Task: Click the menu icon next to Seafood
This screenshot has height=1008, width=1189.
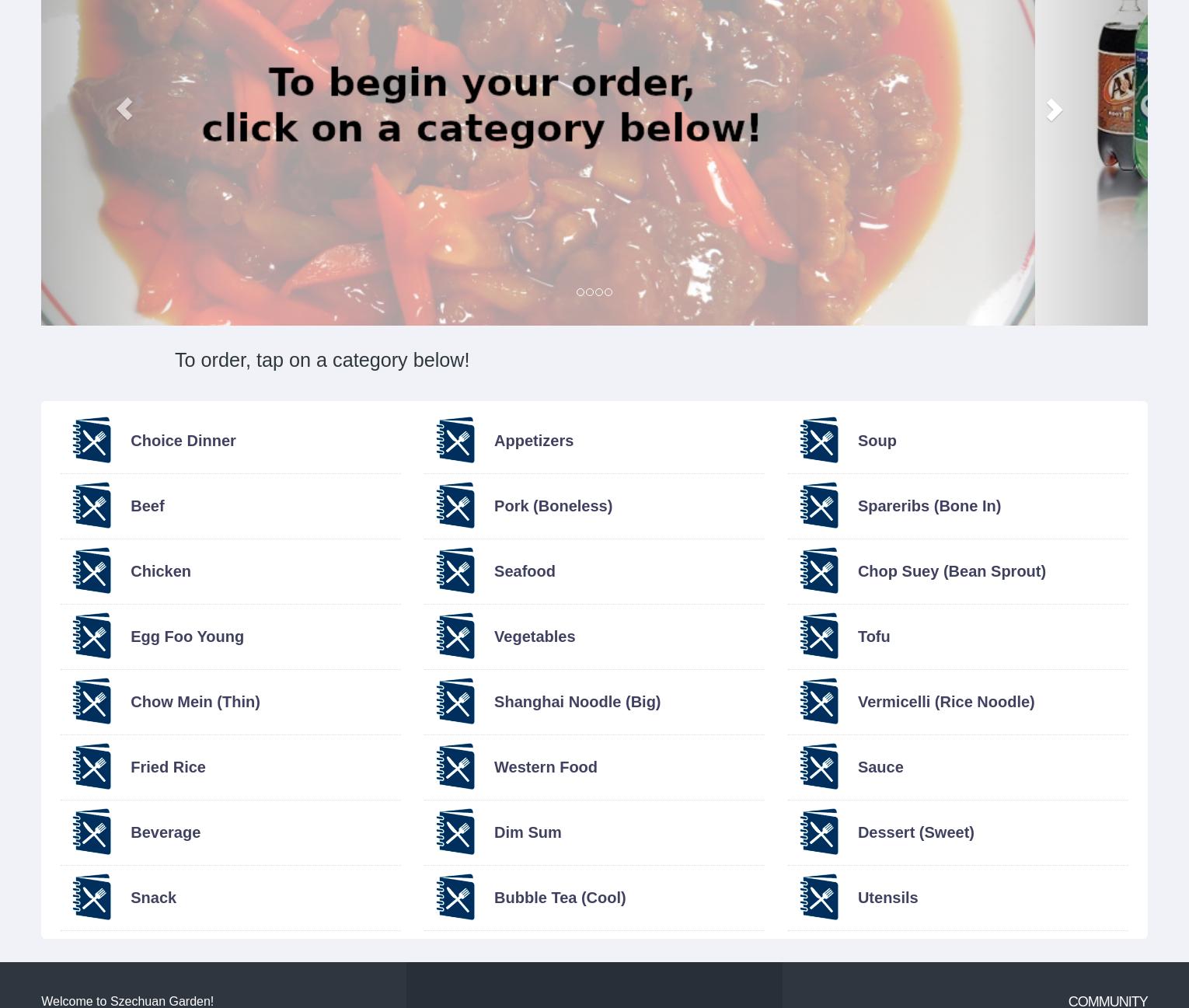Action: click(x=455, y=570)
